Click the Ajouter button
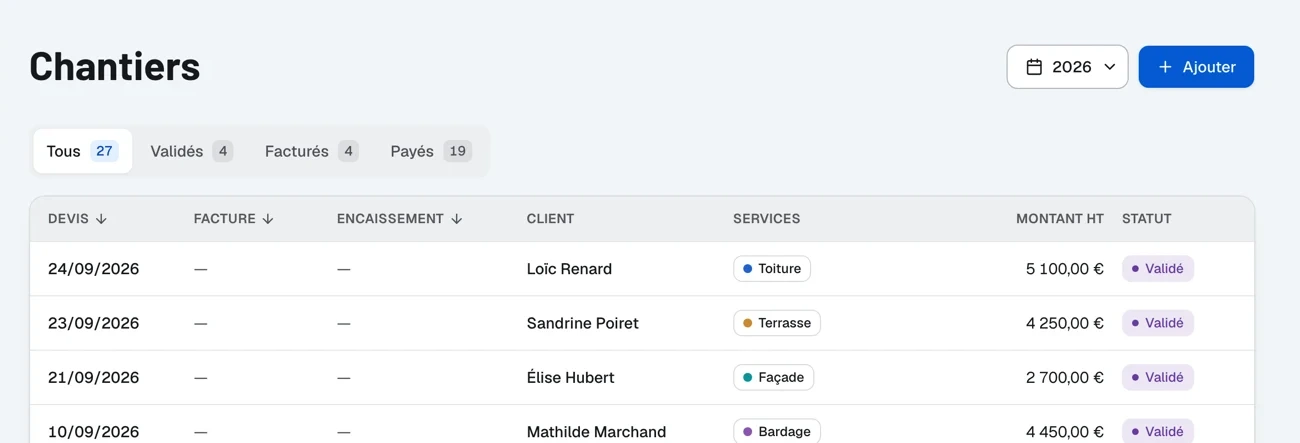 tap(1196, 67)
